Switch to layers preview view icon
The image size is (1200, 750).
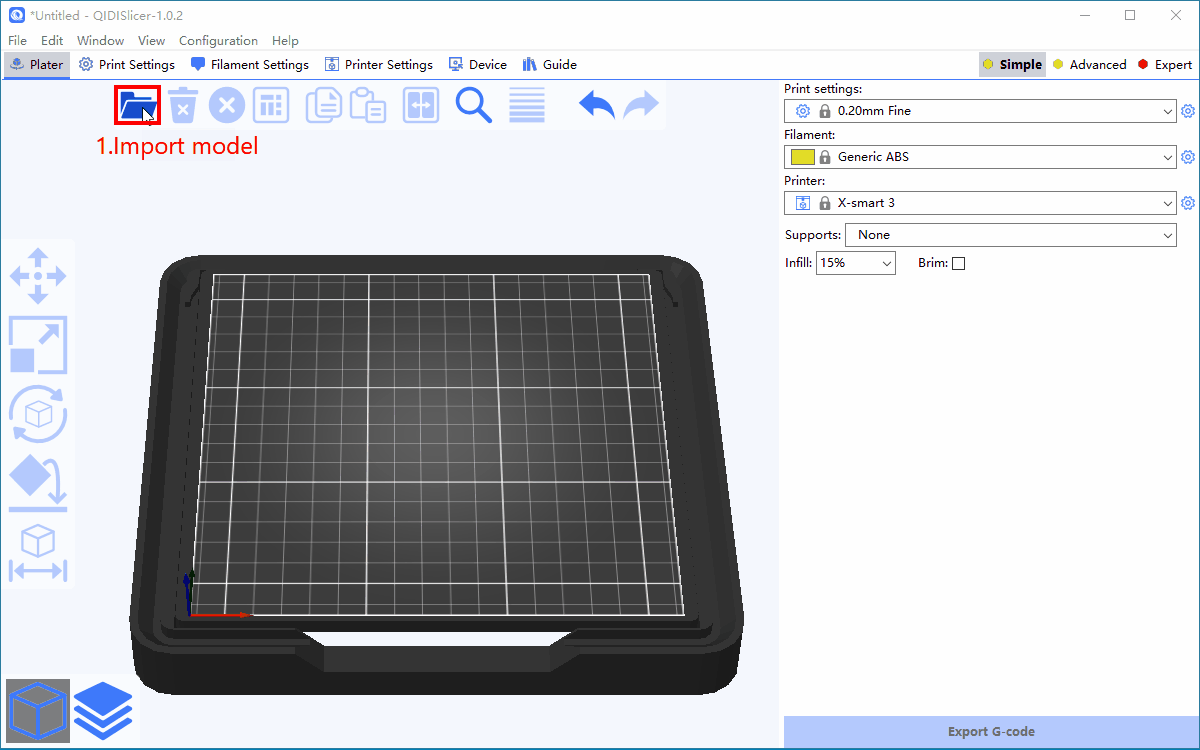[x=102, y=710]
